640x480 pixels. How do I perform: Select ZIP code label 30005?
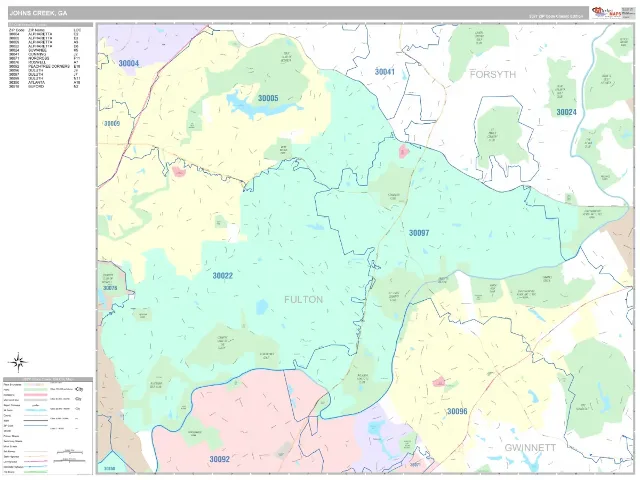click(268, 98)
